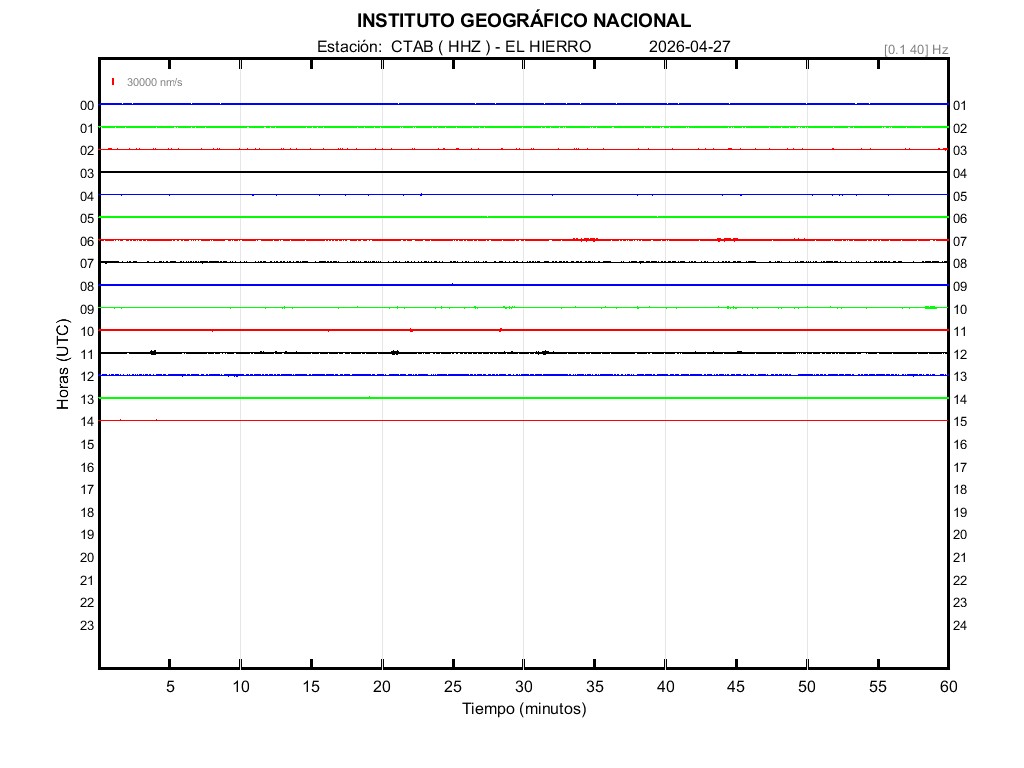This screenshot has width=1024, height=768.
Task: Click the right-side hour label 24
Action: pos(960,626)
